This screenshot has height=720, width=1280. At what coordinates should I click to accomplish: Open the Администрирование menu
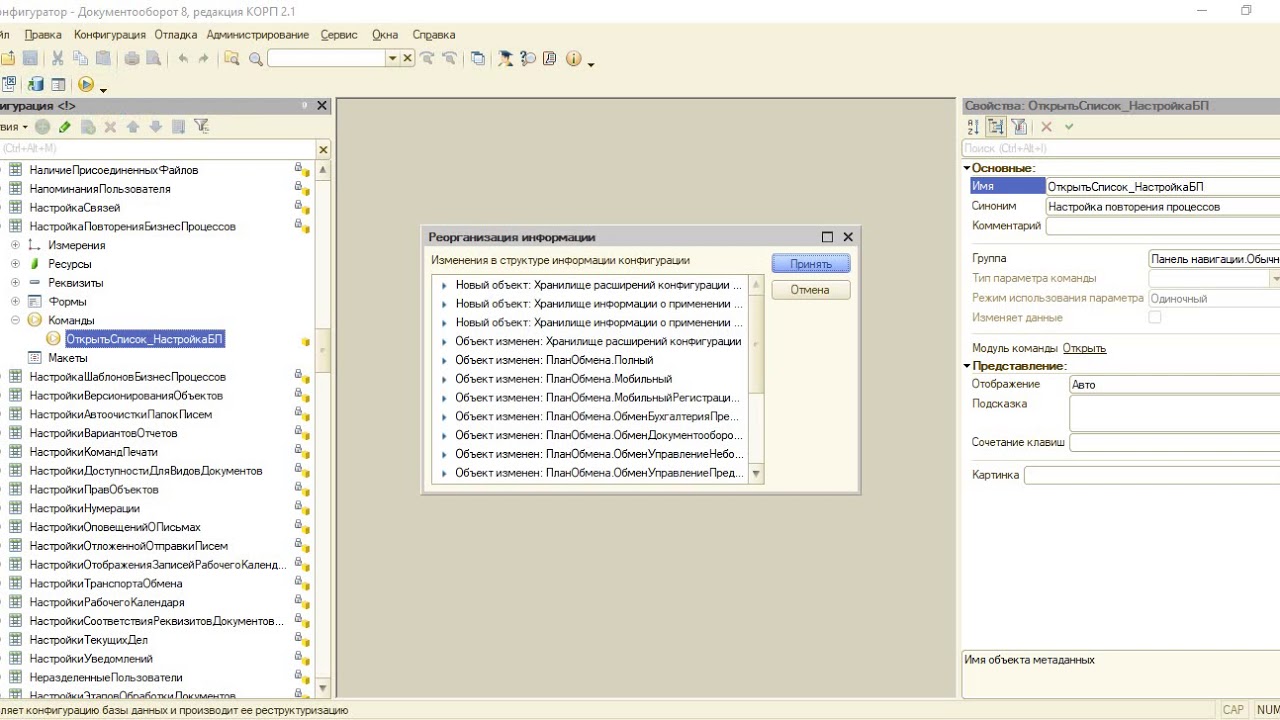pyautogui.click(x=258, y=35)
